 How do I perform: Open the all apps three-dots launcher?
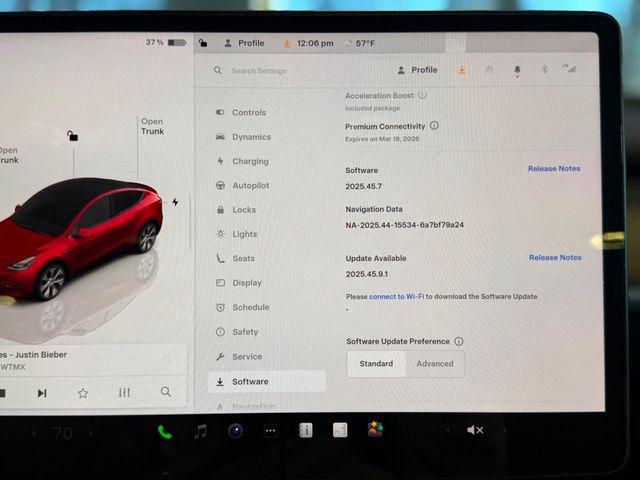270,431
